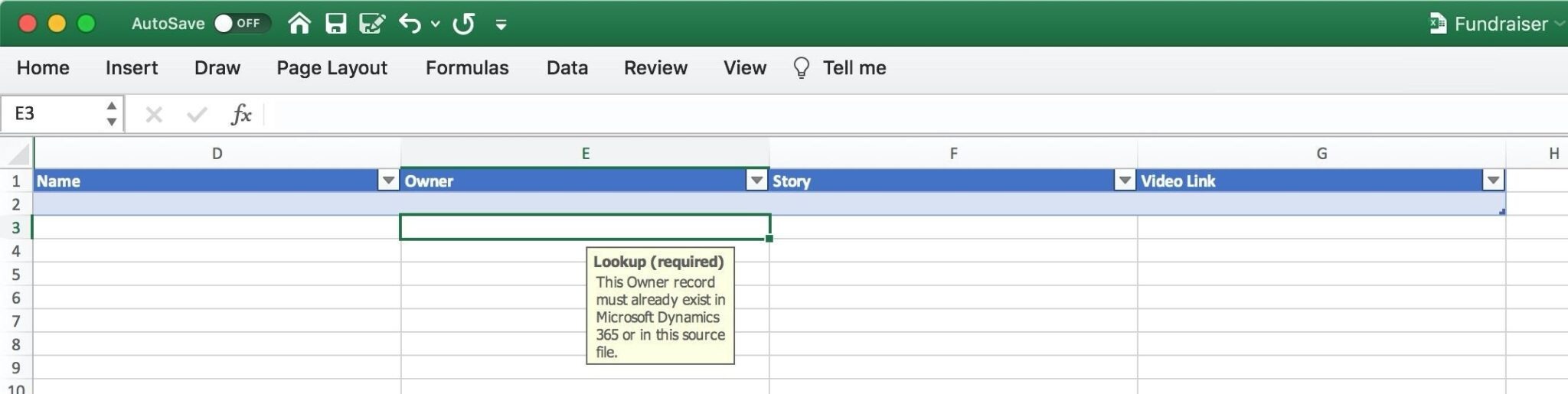Click the Name Box showing E3

pyautogui.click(x=51, y=114)
